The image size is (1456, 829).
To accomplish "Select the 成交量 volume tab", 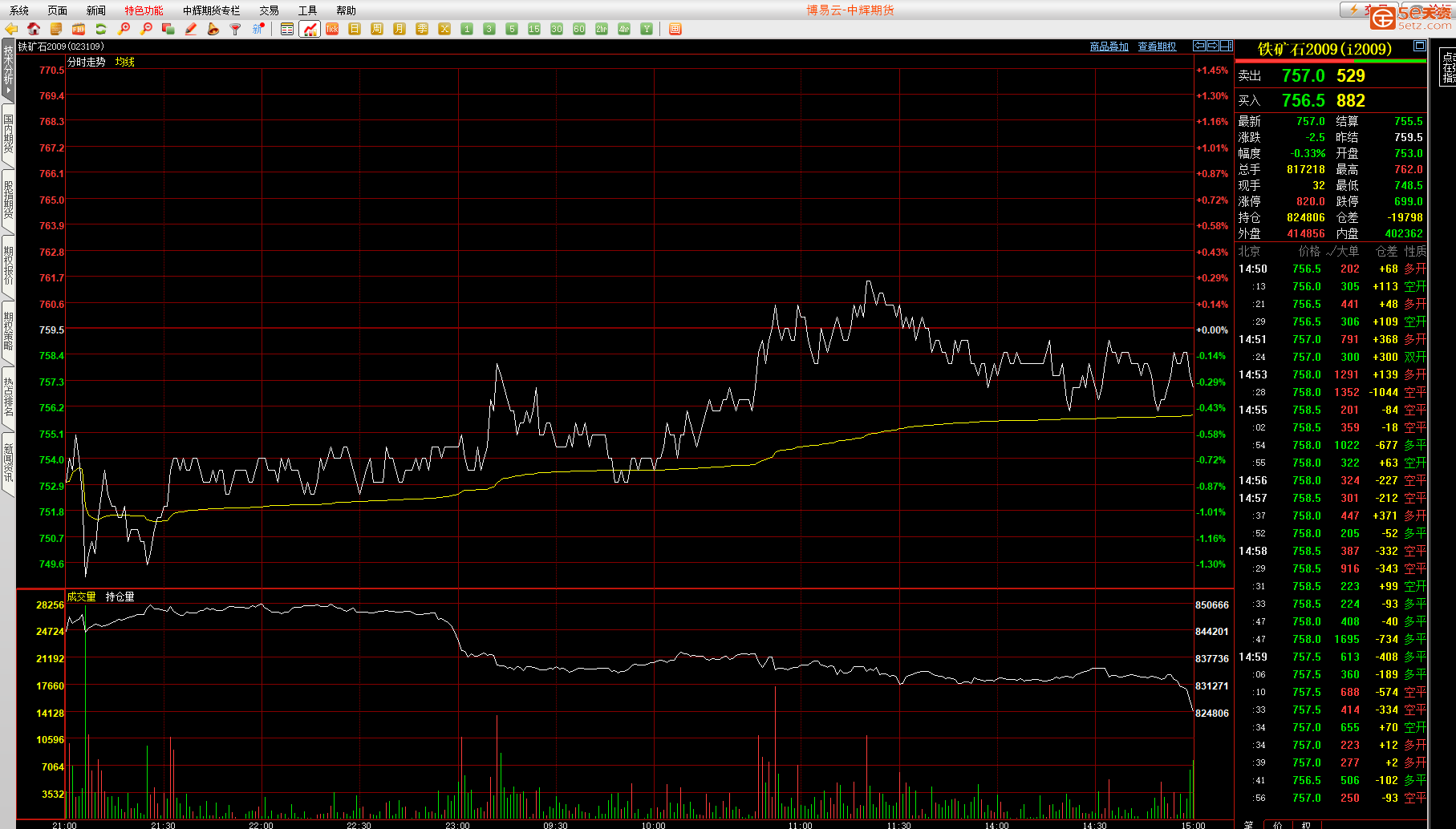I will pyautogui.click(x=82, y=596).
